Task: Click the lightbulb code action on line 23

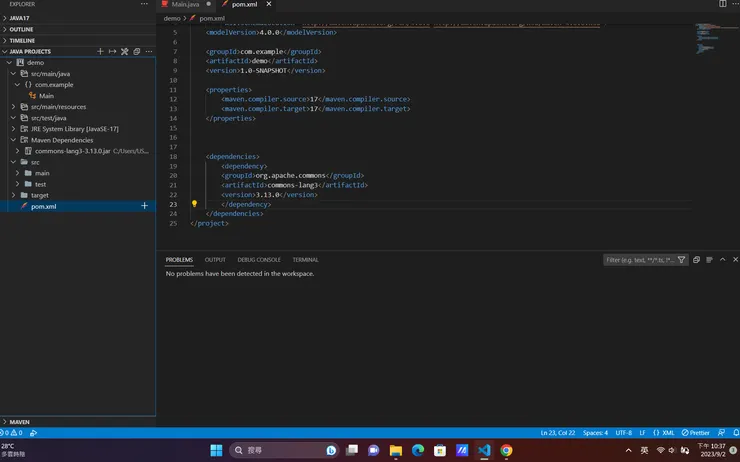Action: pos(194,204)
